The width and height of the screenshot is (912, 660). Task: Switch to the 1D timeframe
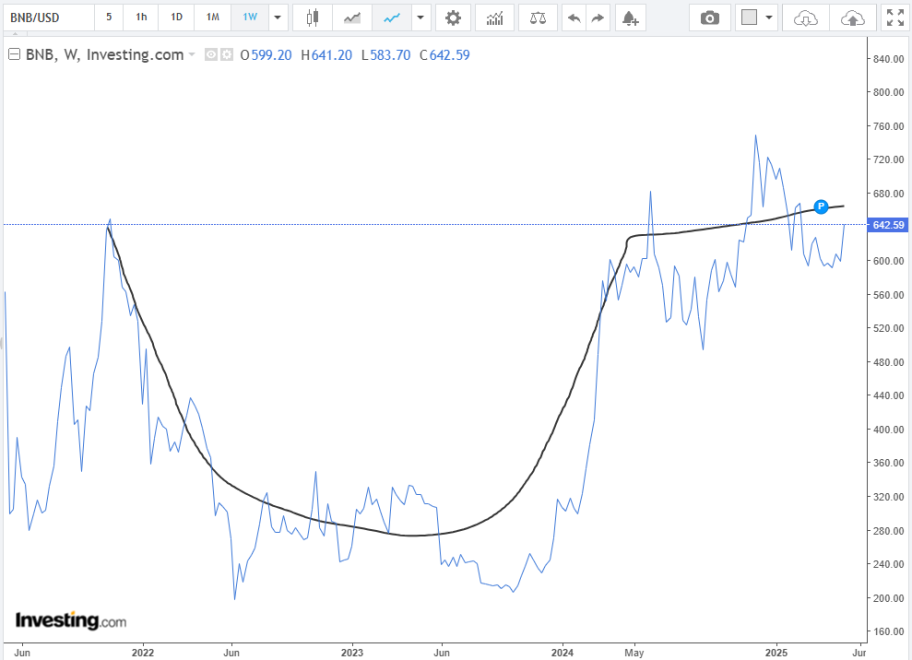pos(176,16)
